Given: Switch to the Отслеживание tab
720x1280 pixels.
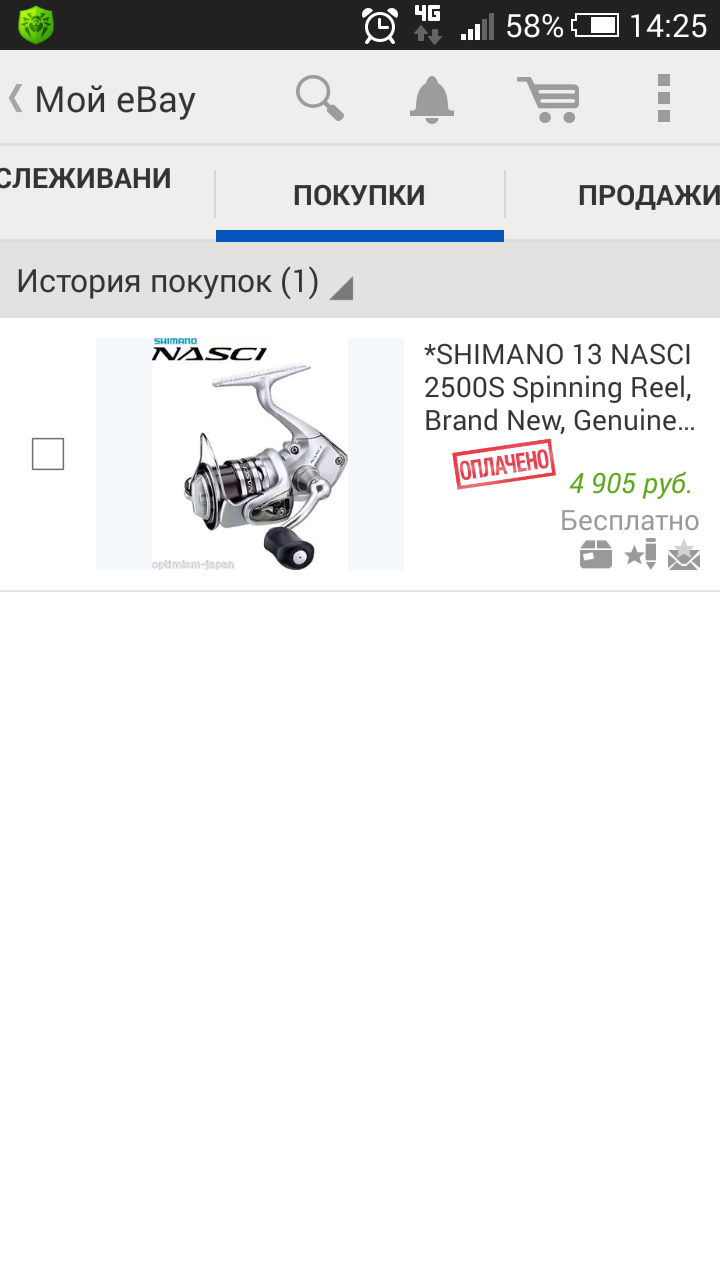Looking at the screenshot, I should (x=86, y=180).
